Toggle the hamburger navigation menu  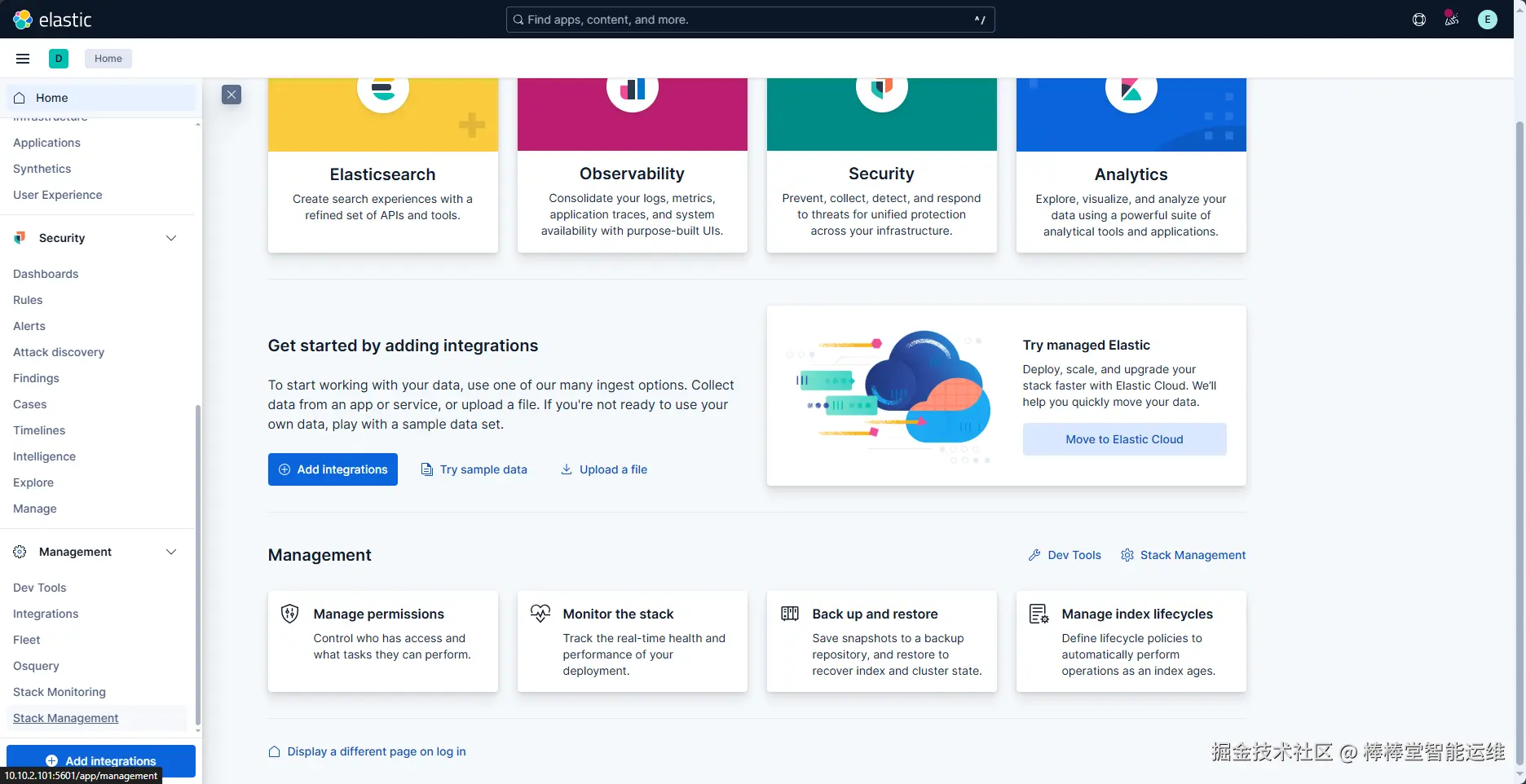tap(23, 59)
